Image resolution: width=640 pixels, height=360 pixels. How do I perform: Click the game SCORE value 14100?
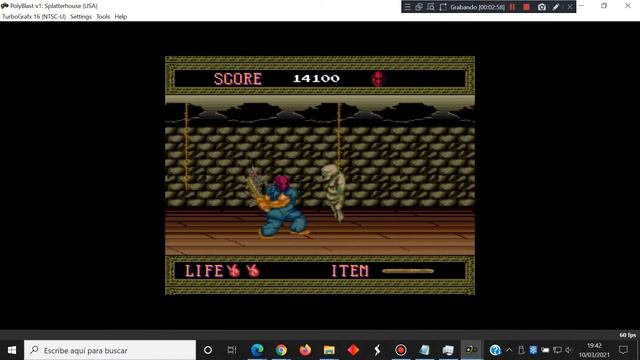click(x=316, y=78)
